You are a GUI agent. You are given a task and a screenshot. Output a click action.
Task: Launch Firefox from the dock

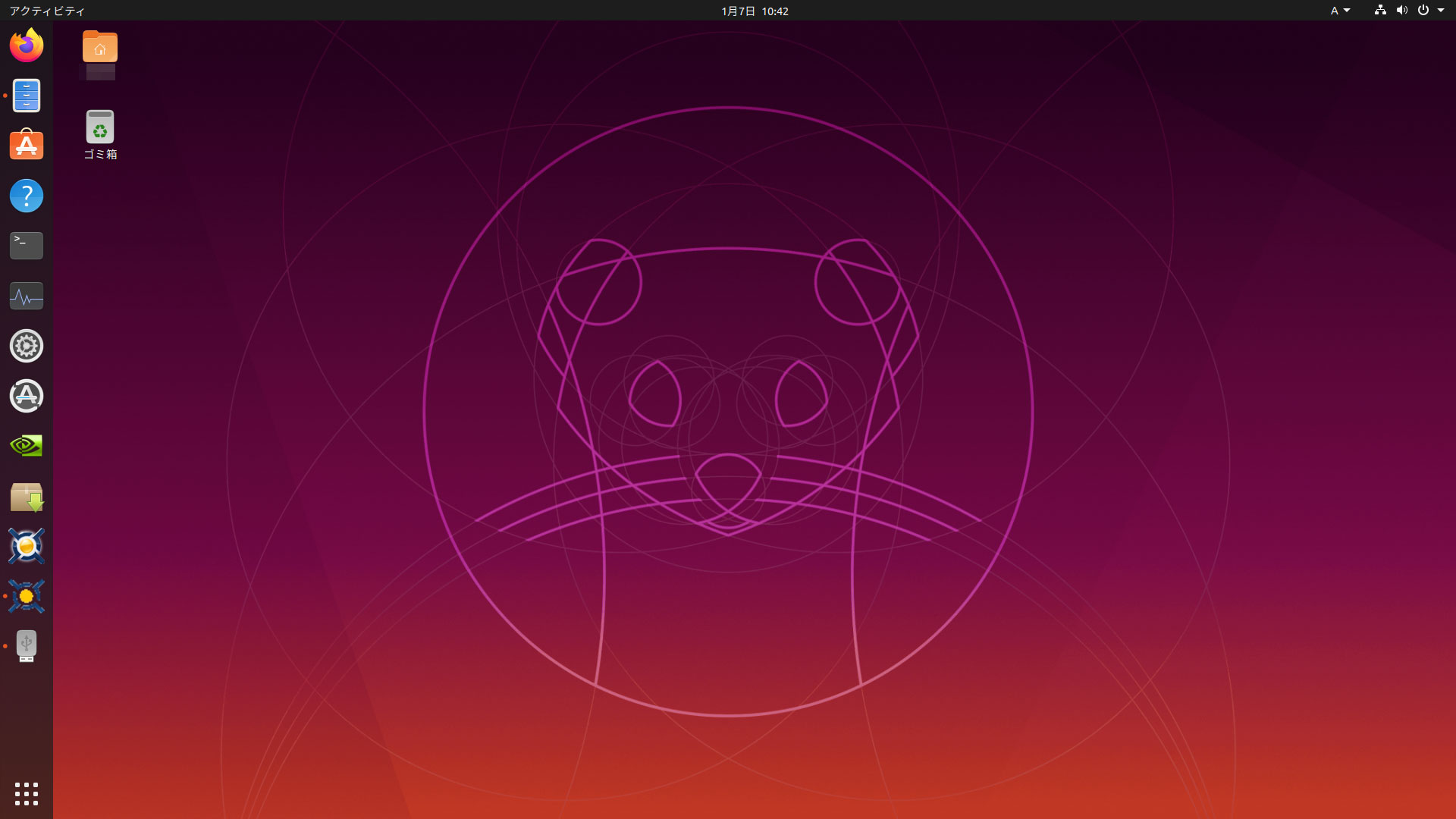pyautogui.click(x=27, y=45)
